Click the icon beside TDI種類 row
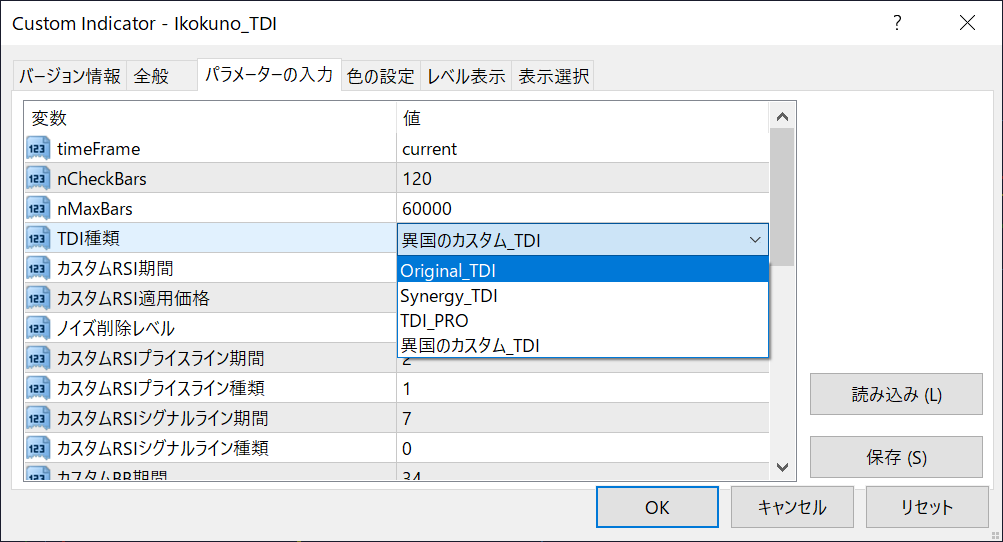 pyautogui.click(x=38, y=239)
